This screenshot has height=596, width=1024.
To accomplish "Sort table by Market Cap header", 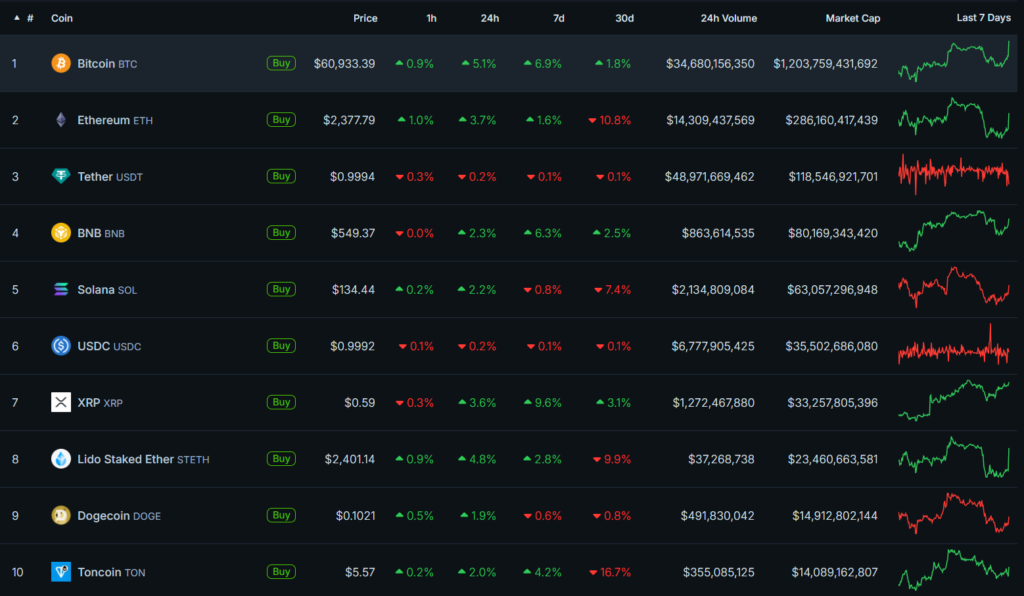I will (852, 18).
